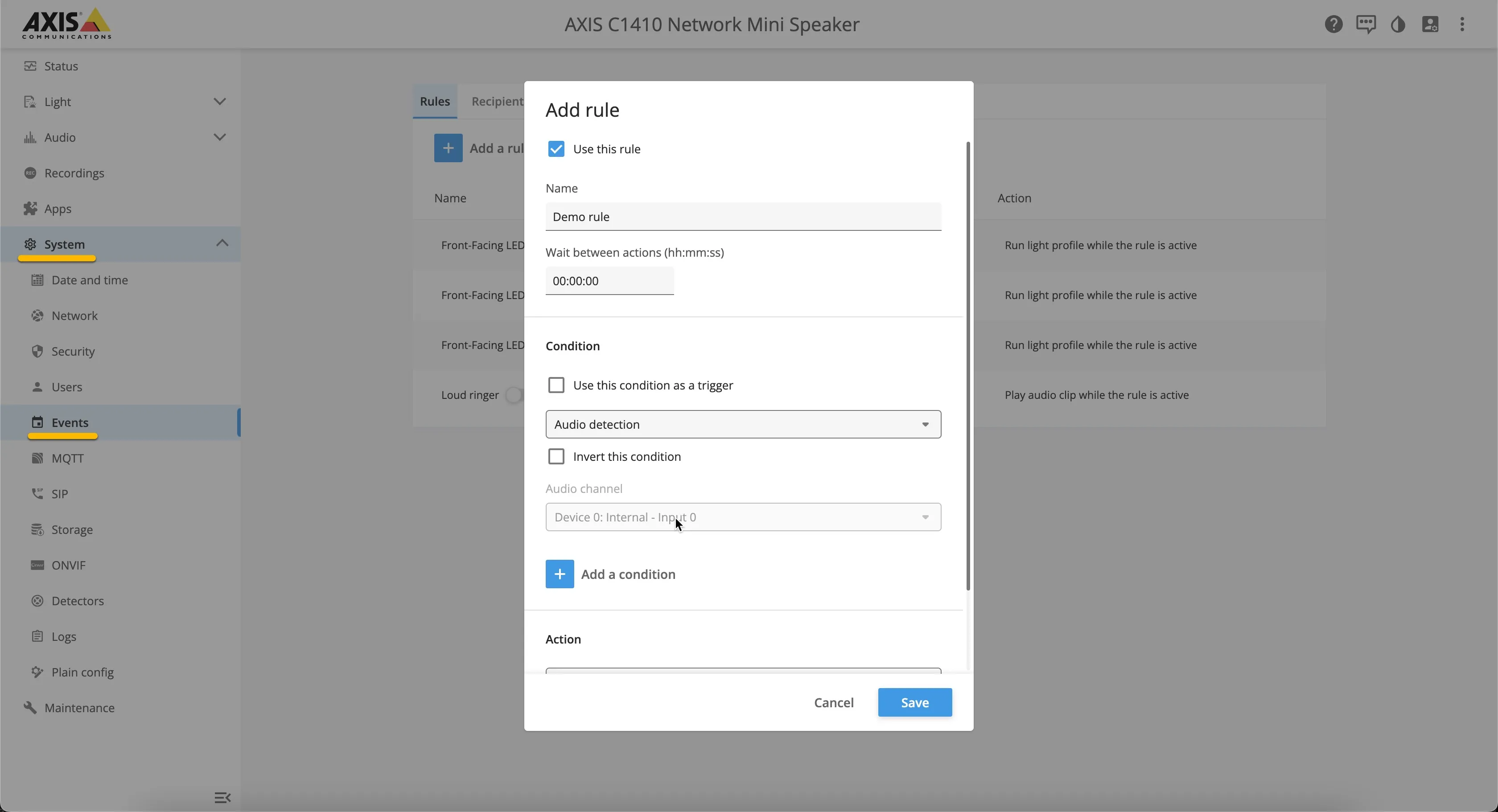The height and width of the screenshot is (812, 1498).
Task: Click the Add a condition plus button
Action: pos(560,574)
